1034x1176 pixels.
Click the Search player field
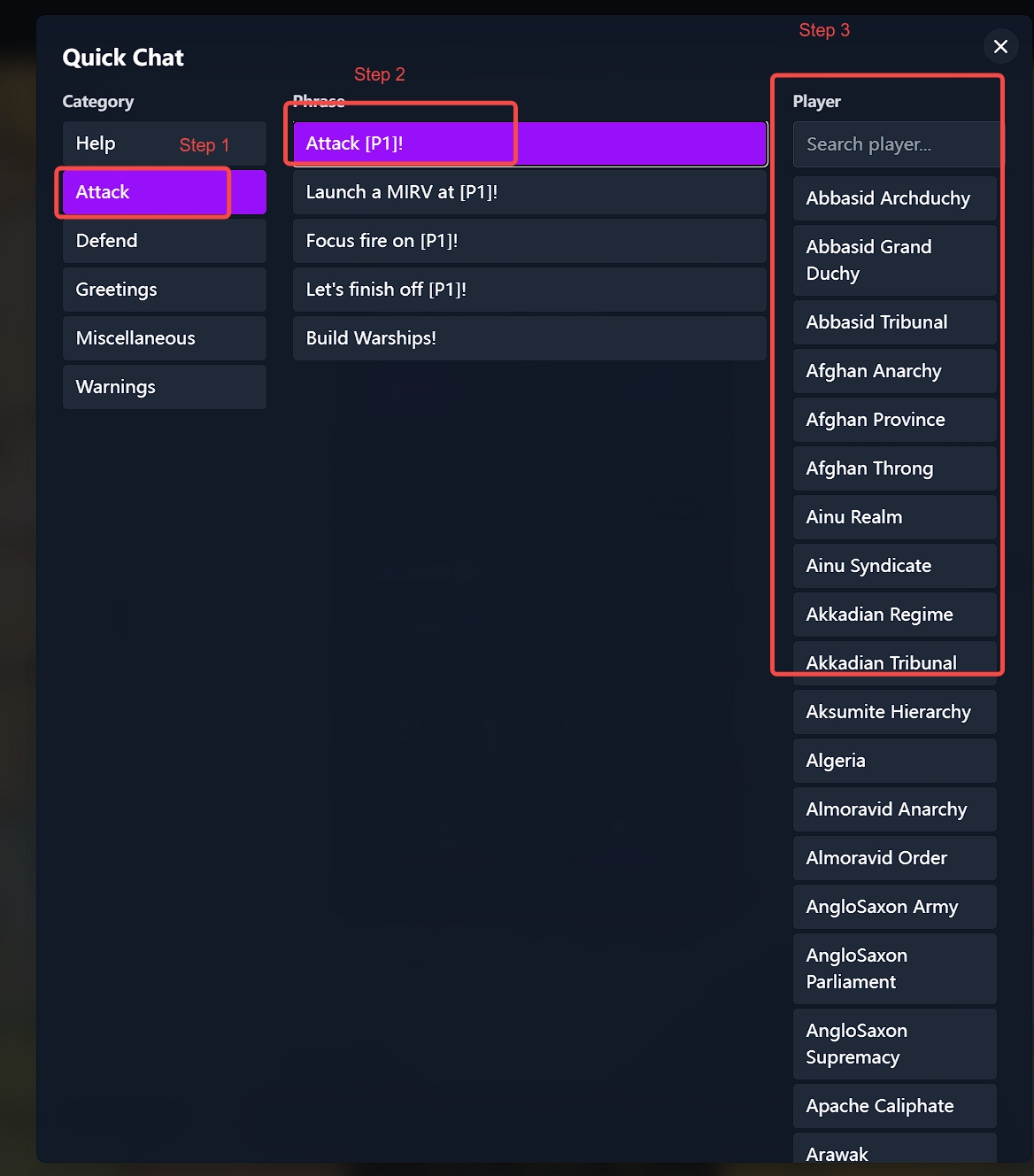point(894,143)
